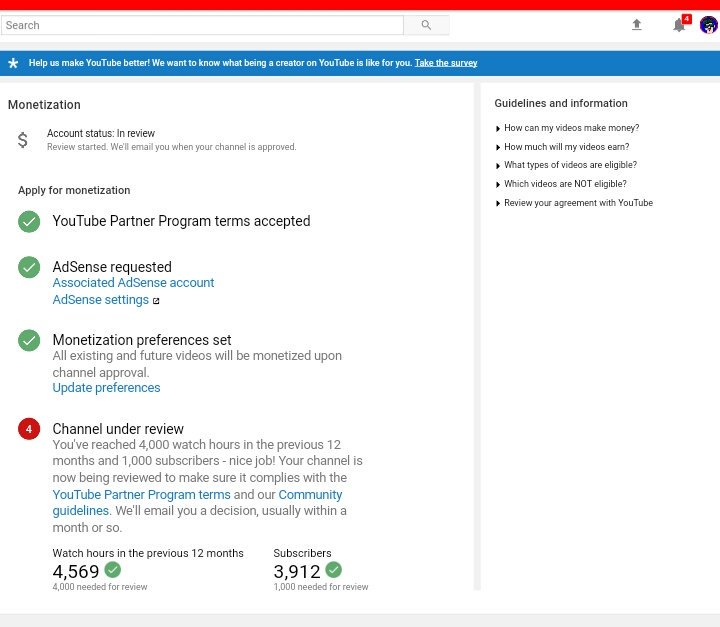Click green check beside Partner Program terms accepted

pyautogui.click(x=29, y=221)
